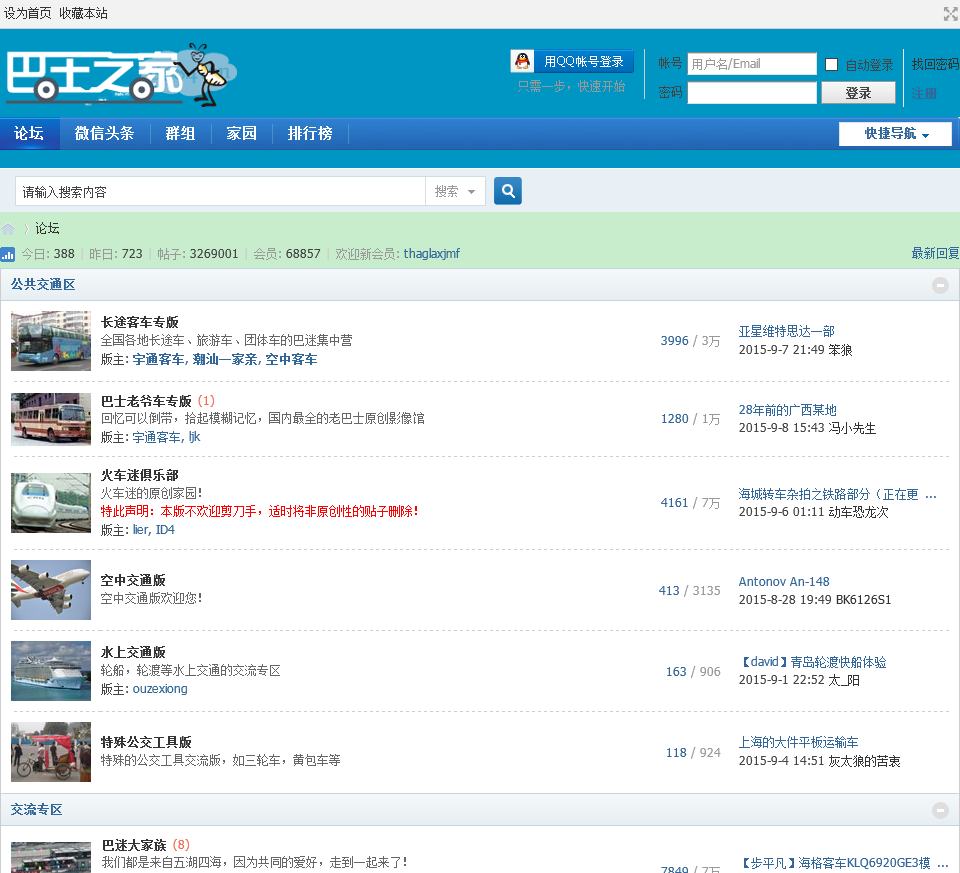
Task: Switch to the 微信头条 nav tab
Action: coord(104,133)
